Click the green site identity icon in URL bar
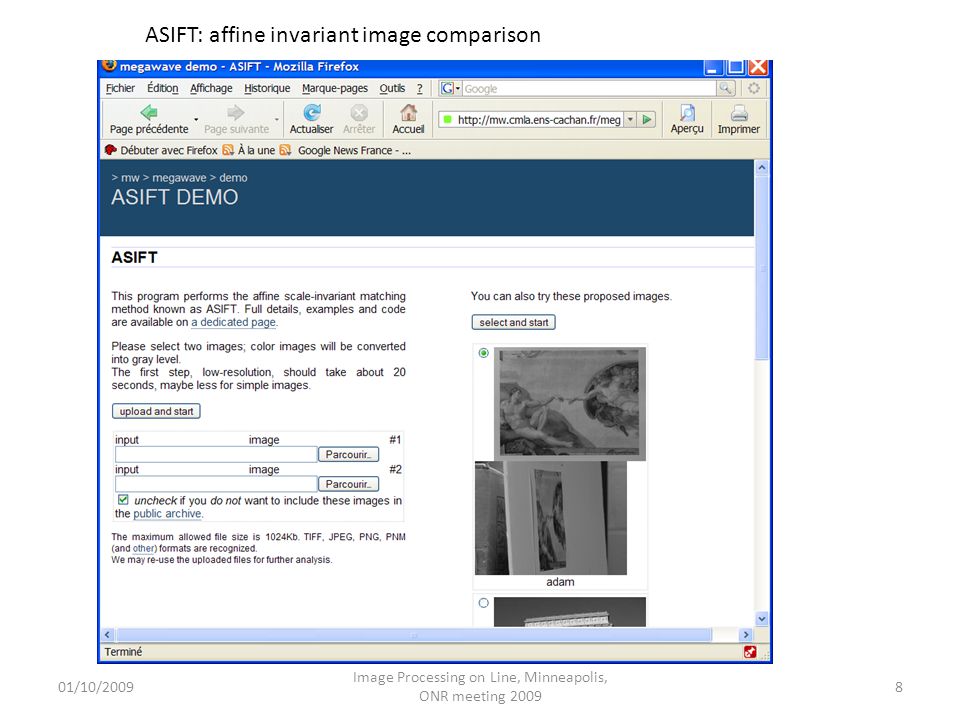The height and width of the screenshot is (720, 960). (448, 119)
